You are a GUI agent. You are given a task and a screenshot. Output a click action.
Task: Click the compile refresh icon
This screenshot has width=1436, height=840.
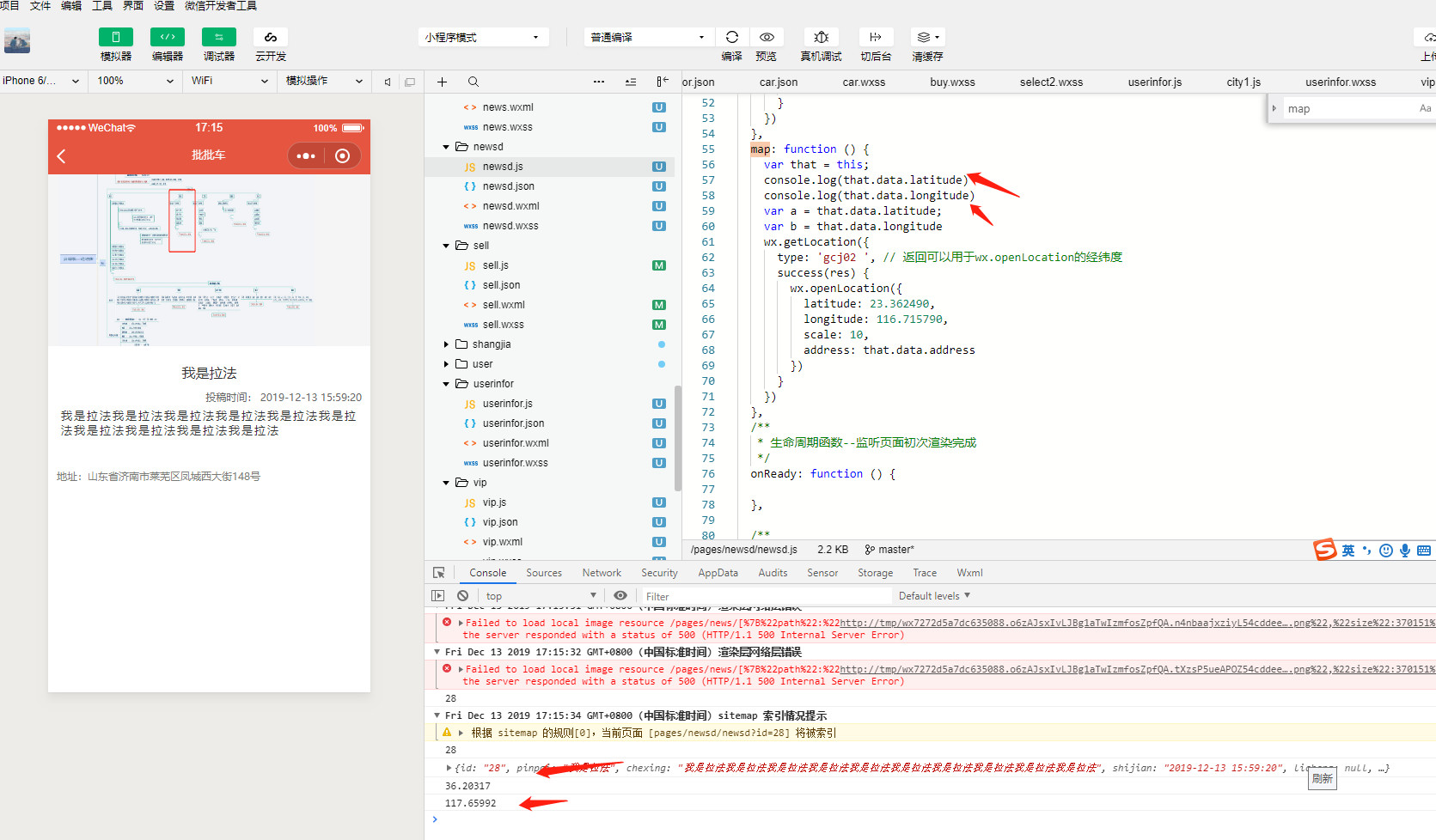(732, 37)
